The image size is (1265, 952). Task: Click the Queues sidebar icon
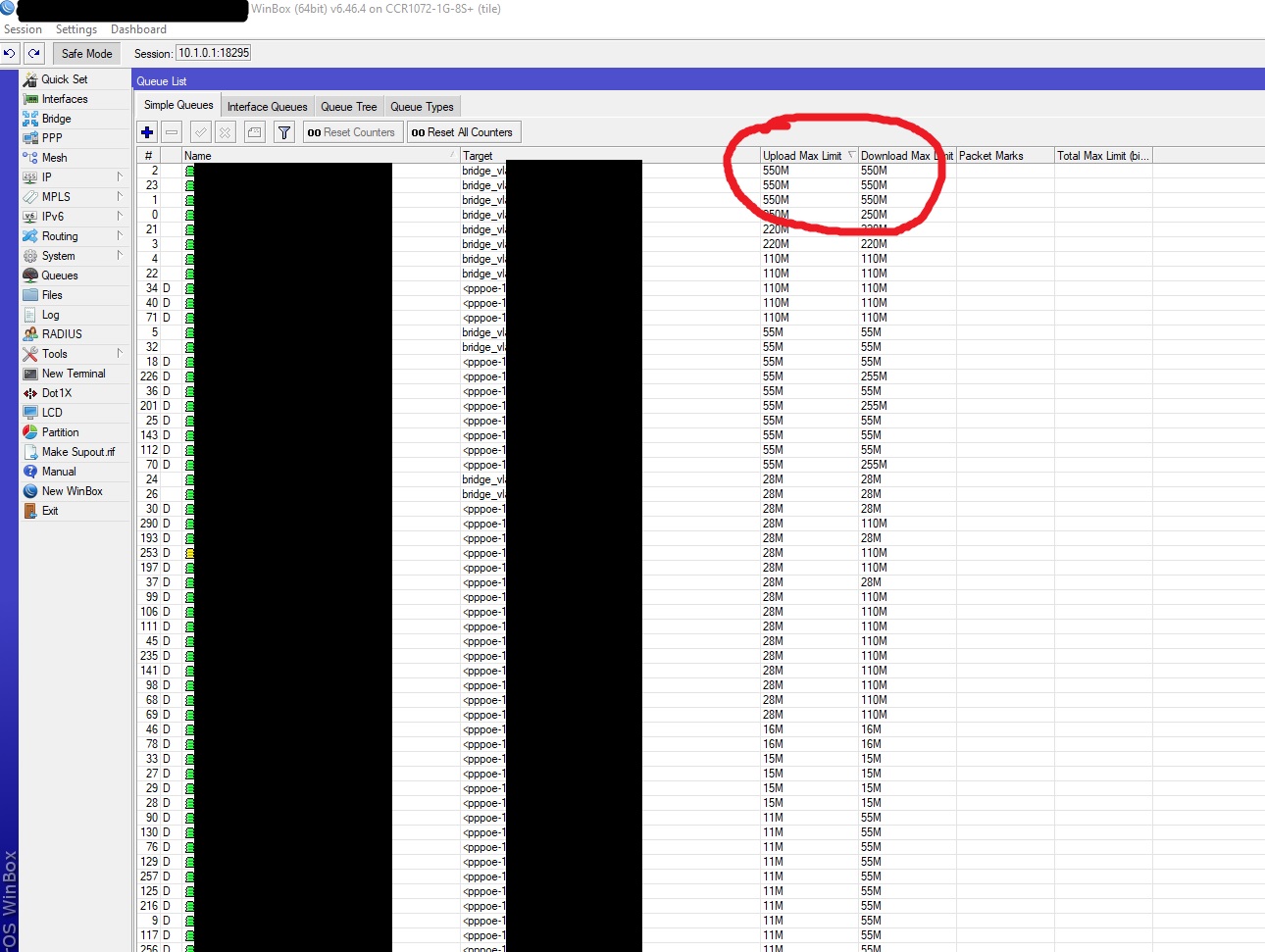tap(30, 276)
